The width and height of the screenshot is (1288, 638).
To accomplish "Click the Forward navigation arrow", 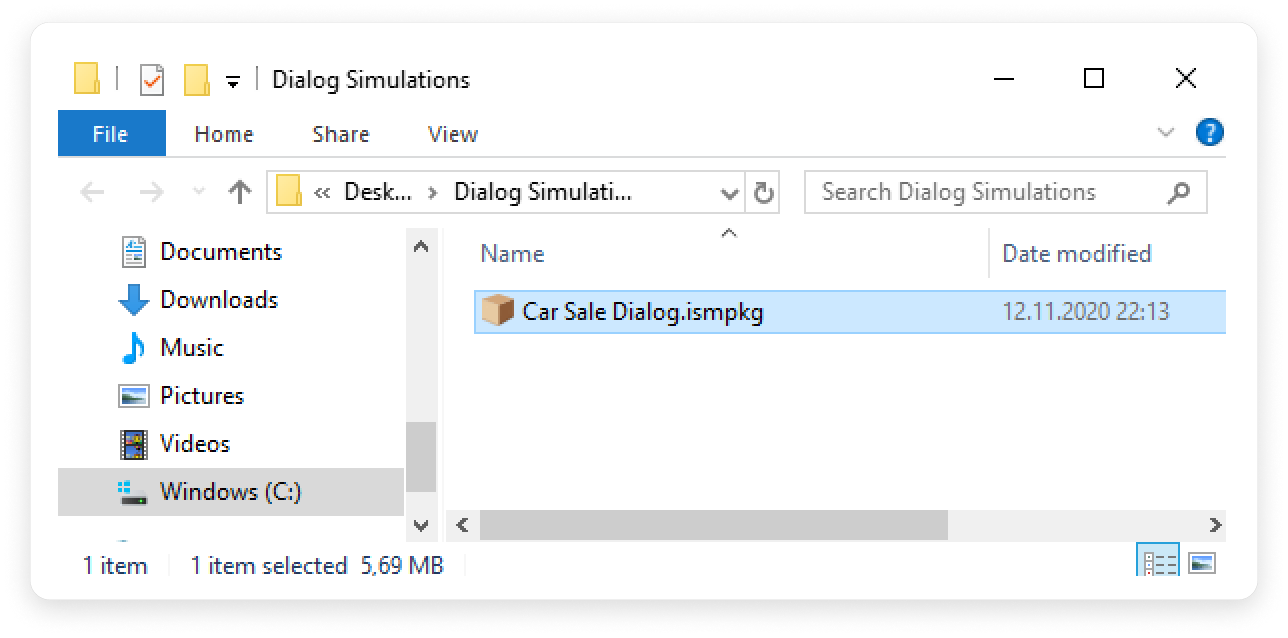I will pyautogui.click(x=151, y=192).
